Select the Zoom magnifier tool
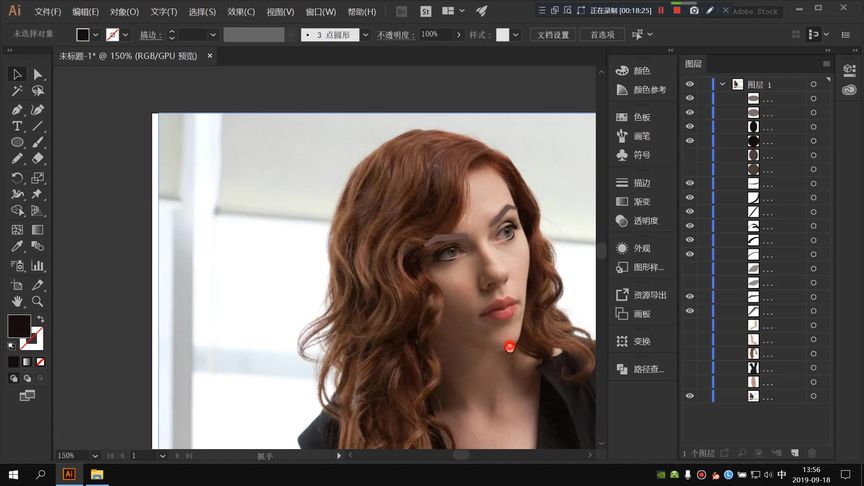Screen dimensions: 864x486 (x=38, y=301)
